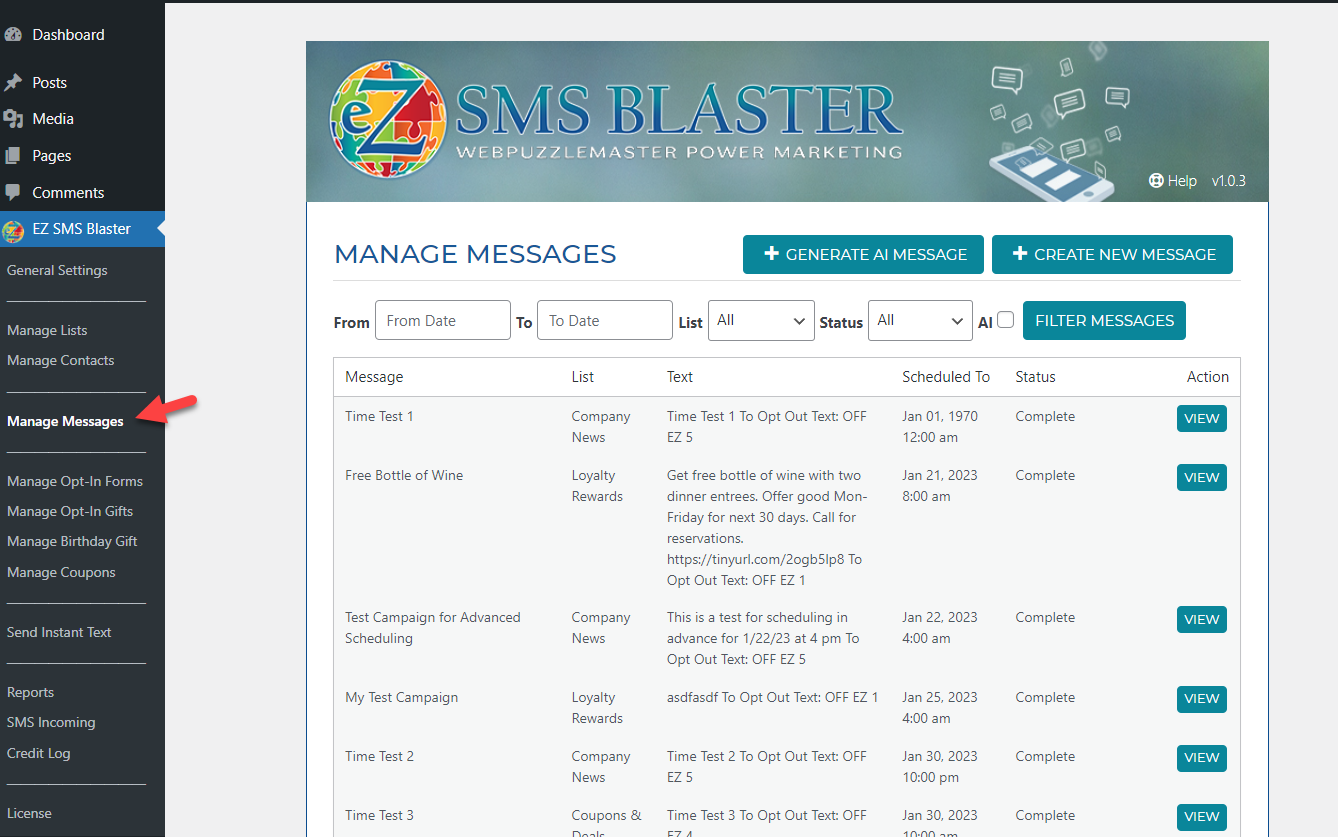Screen dimensions: 1338x837
Task: Open Manage Birthday Gift
Action: point(72,541)
